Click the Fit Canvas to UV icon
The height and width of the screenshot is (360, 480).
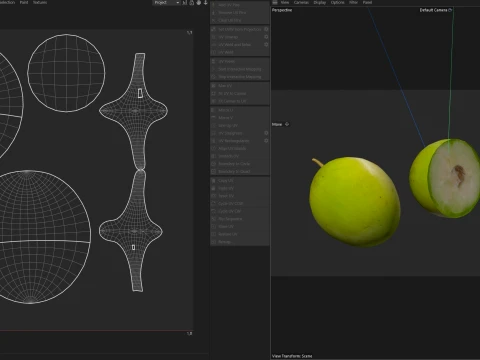coord(214,101)
